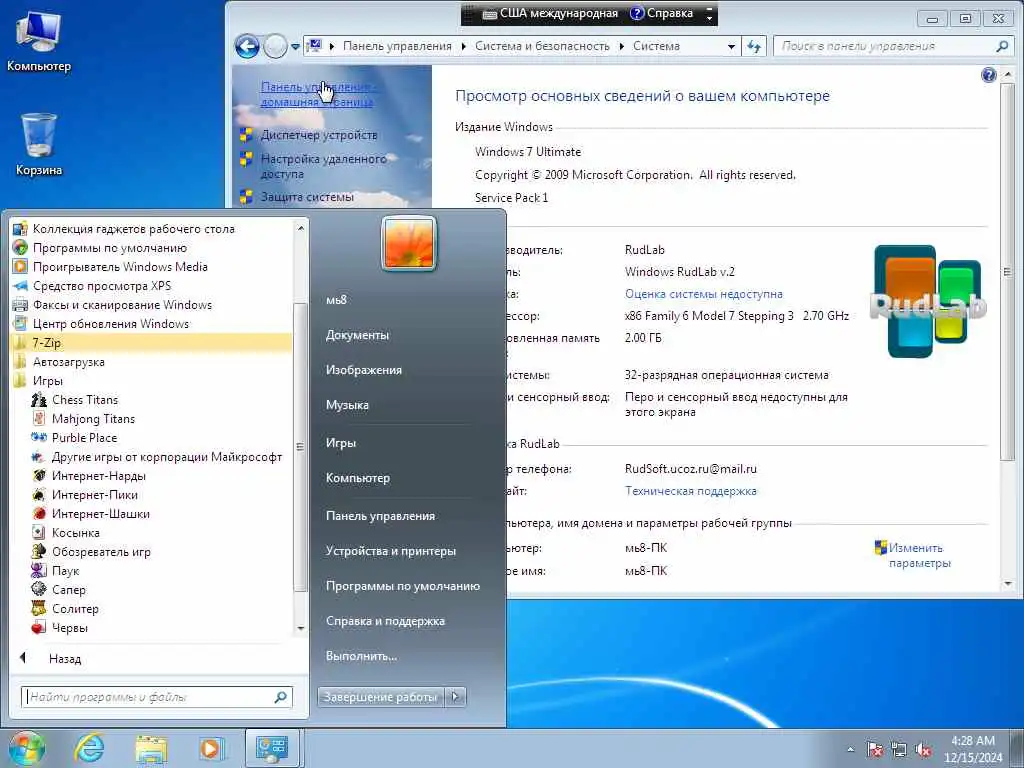The image size is (1024, 768).
Task: Select Выполнить... in Start menu
Action: (x=361, y=656)
